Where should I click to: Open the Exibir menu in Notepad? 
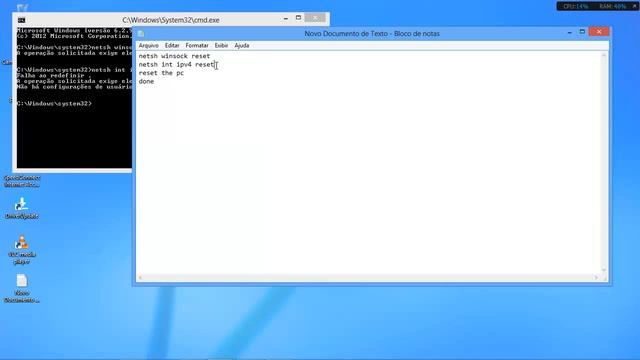pos(221,45)
